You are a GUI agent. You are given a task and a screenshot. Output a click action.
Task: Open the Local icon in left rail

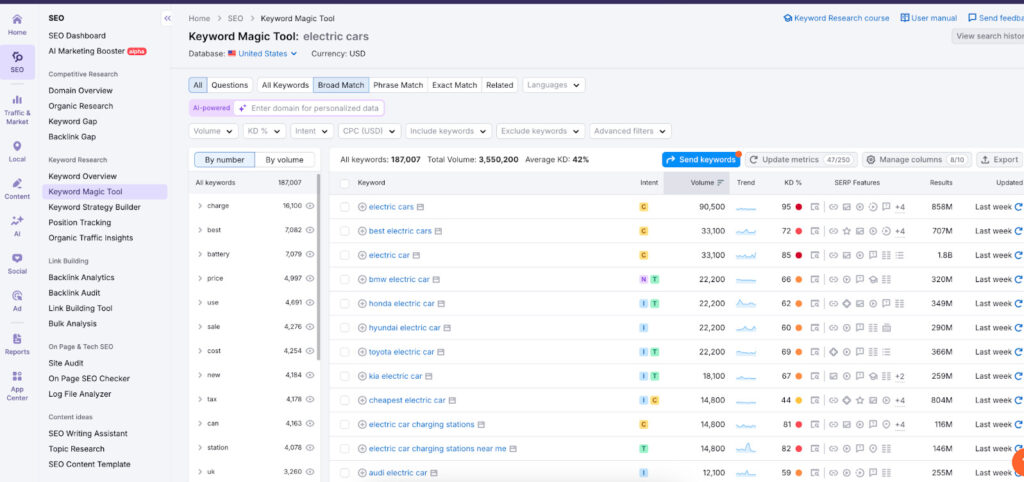(17, 151)
